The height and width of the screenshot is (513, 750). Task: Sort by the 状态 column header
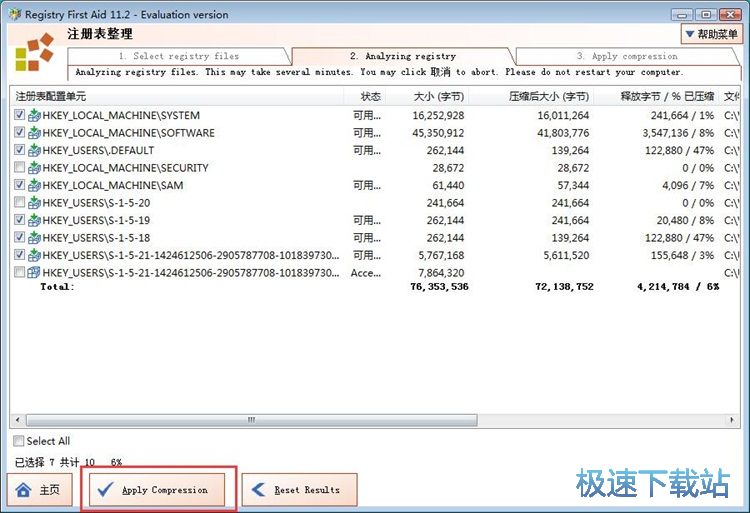[365, 97]
